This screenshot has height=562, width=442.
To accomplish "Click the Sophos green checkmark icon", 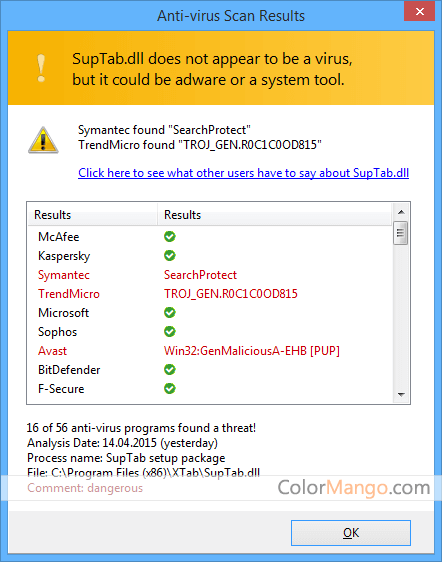I will 170,332.
